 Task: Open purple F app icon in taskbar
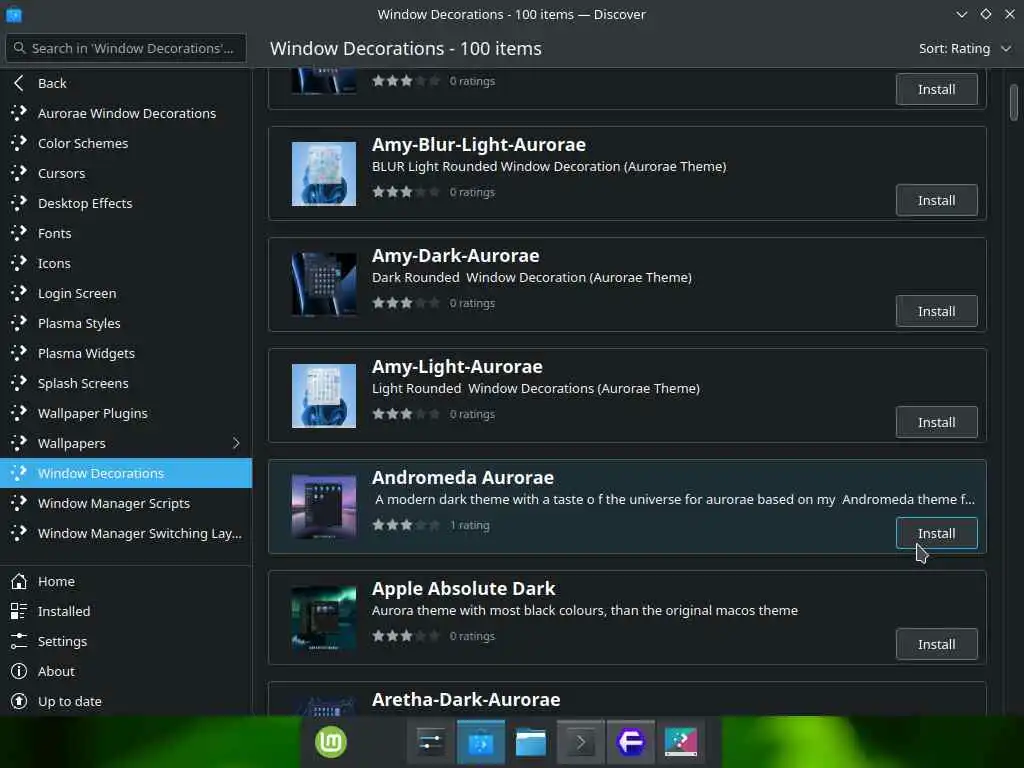point(630,742)
